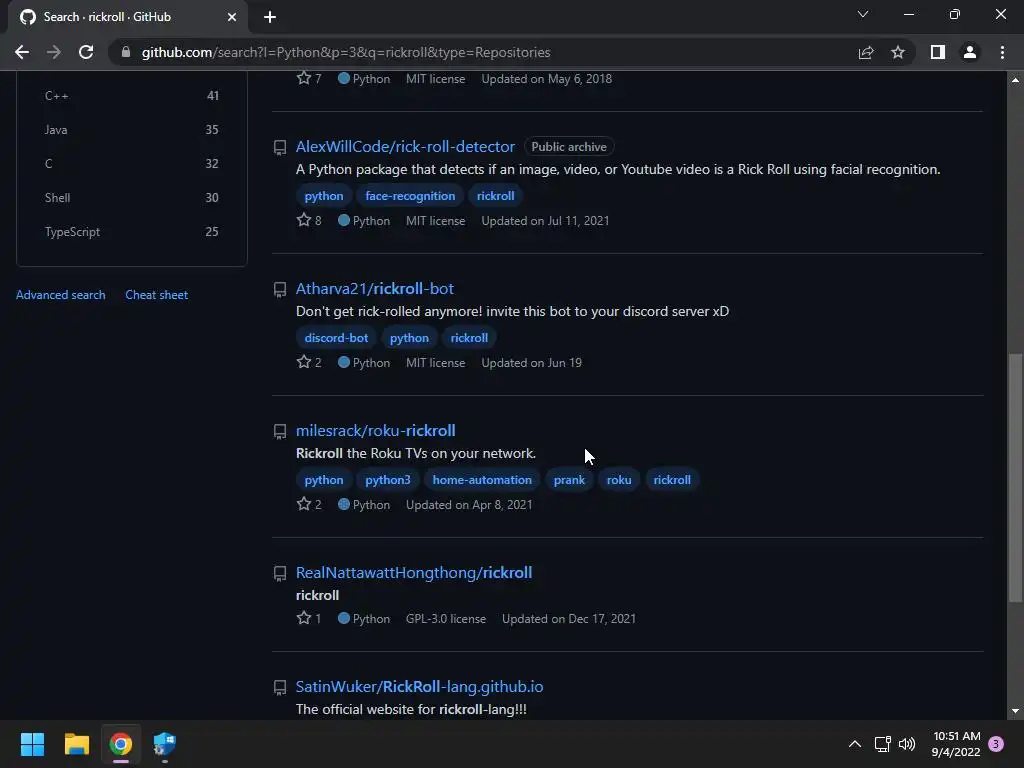The width and height of the screenshot is (1024, 768).
Task: Click the 2 stars count for roku-rickroll
Action: (309, 505)
